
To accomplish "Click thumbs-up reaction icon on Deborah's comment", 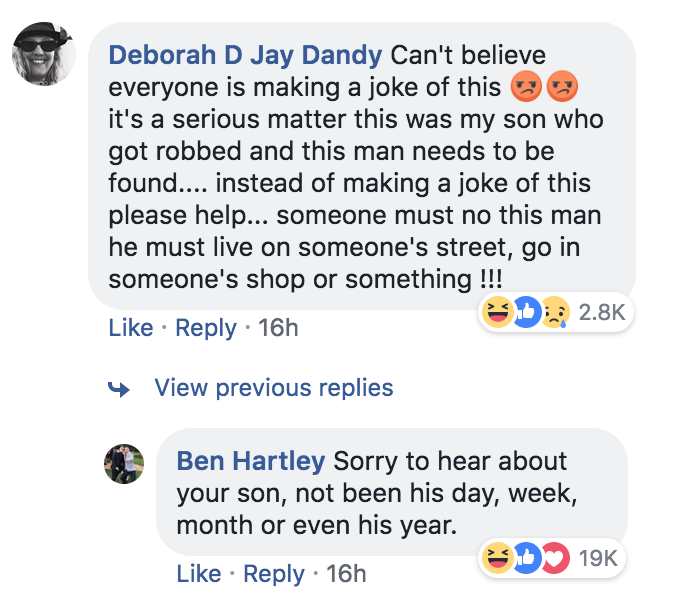I will pyautogui.click(x=525, y=313).
